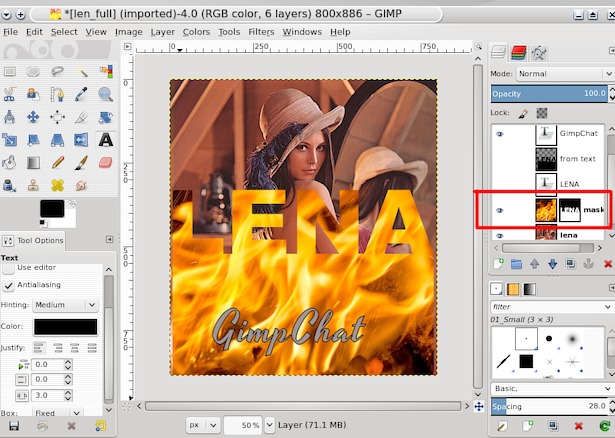Image resolution: width=615 pixels, height=438 pixels.
Task: Enable the Use editor checkbox
Action: 8,268
